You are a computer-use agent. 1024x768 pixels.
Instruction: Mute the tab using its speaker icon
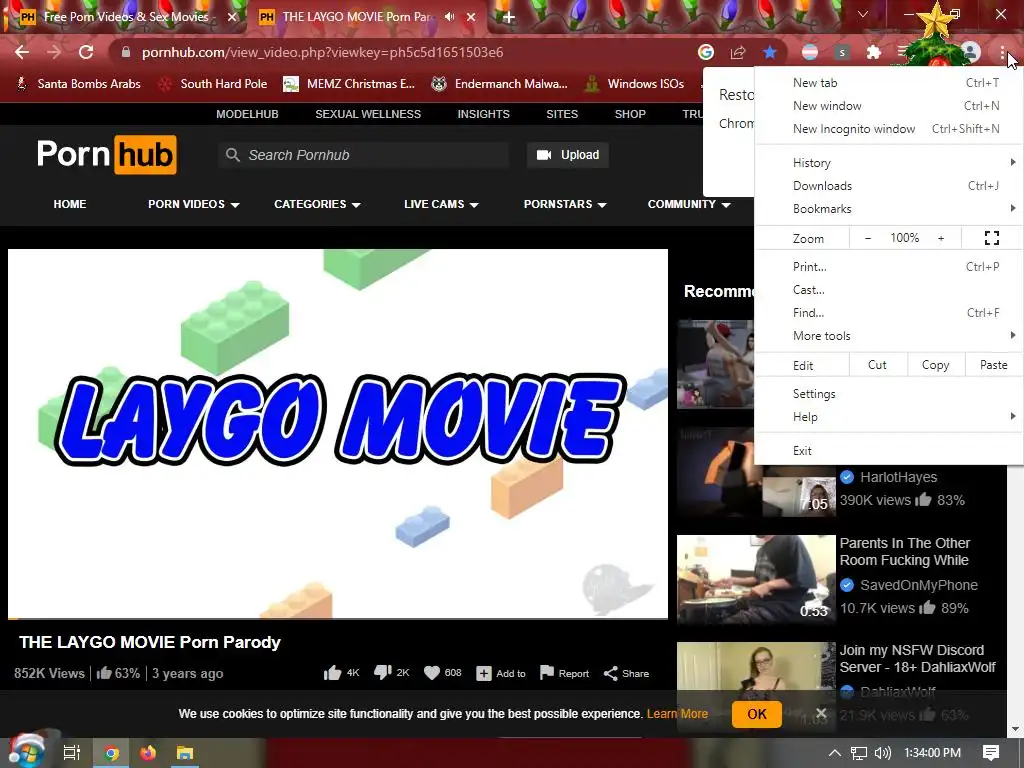tap(449, 17)
